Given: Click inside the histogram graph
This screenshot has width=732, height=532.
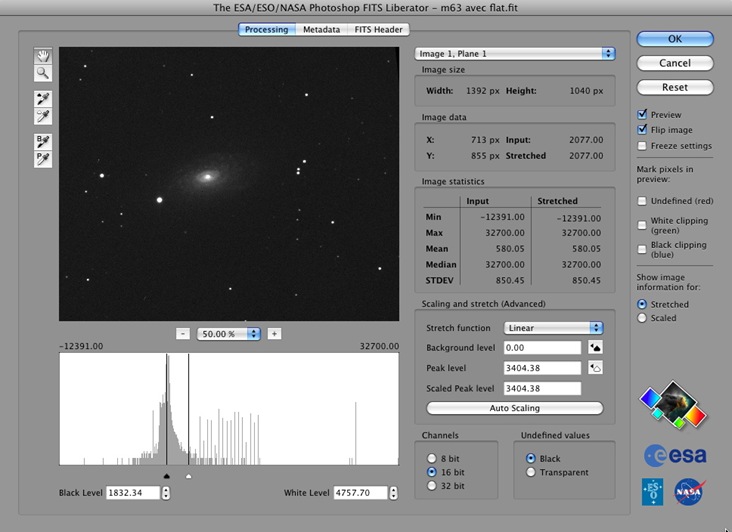Looking at the screenshot, I should point(229,409).
